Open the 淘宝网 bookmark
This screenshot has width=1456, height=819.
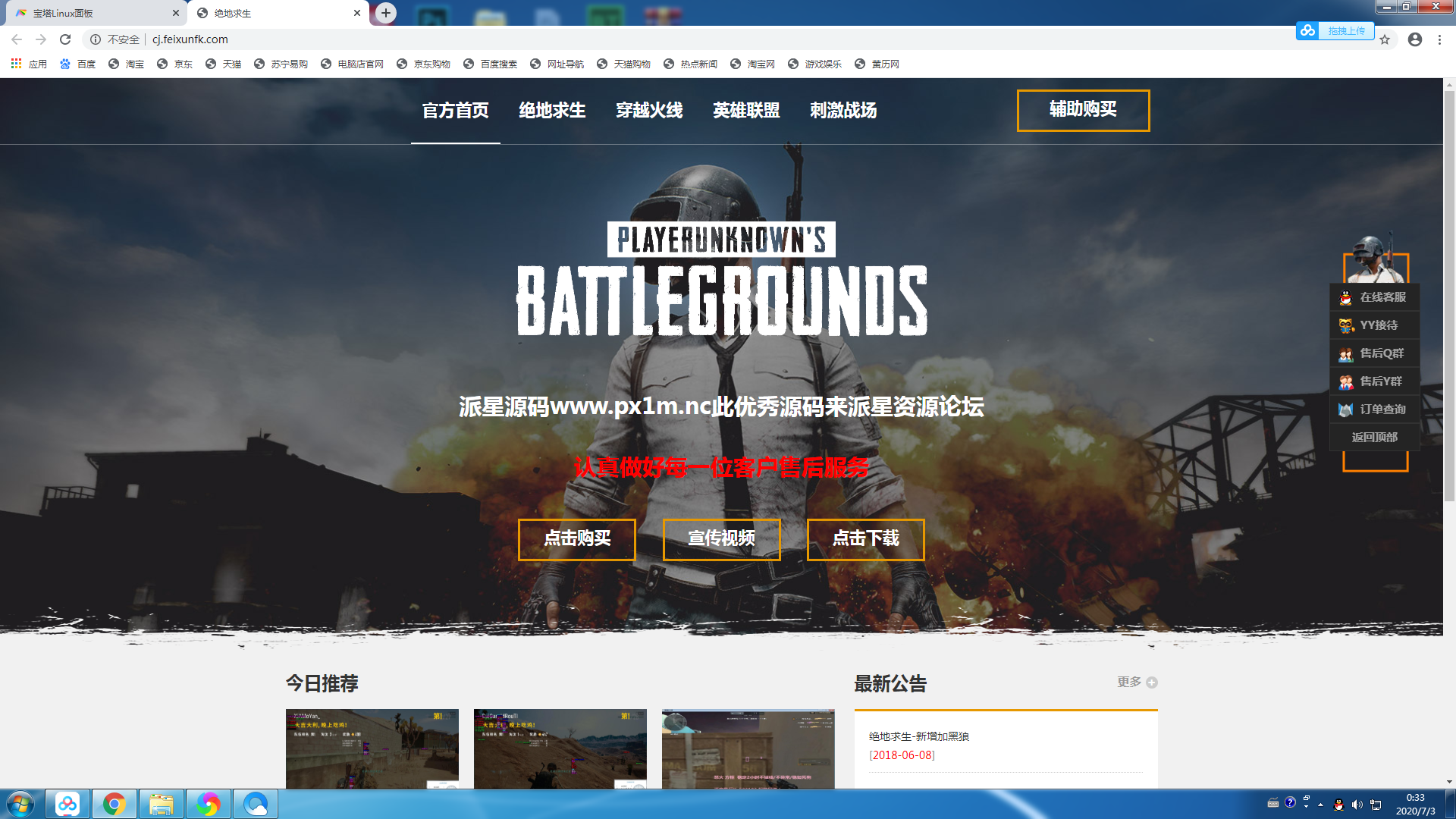click(x=753, y=64)
